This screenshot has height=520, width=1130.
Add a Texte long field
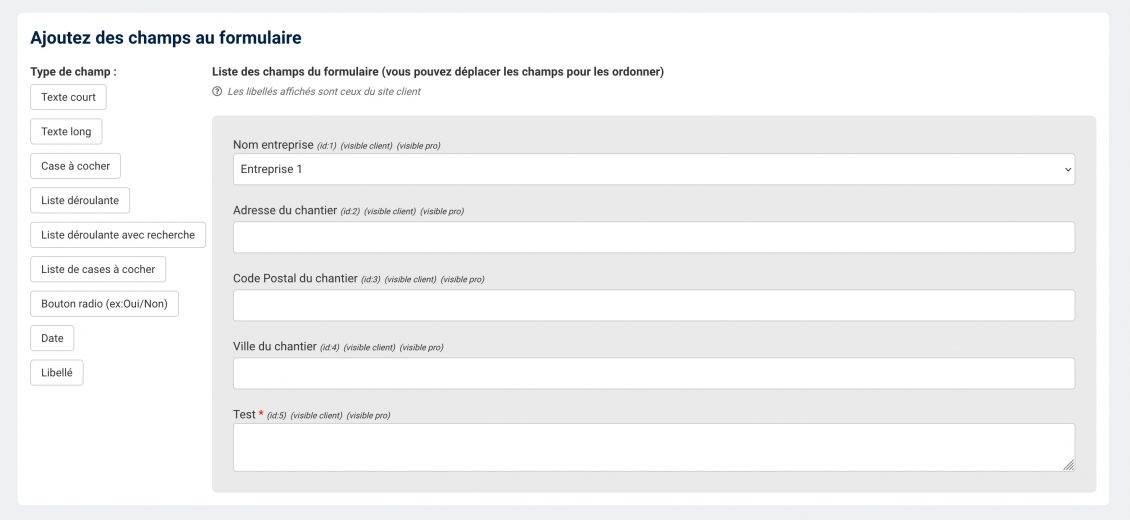click(x=66, y=131)
